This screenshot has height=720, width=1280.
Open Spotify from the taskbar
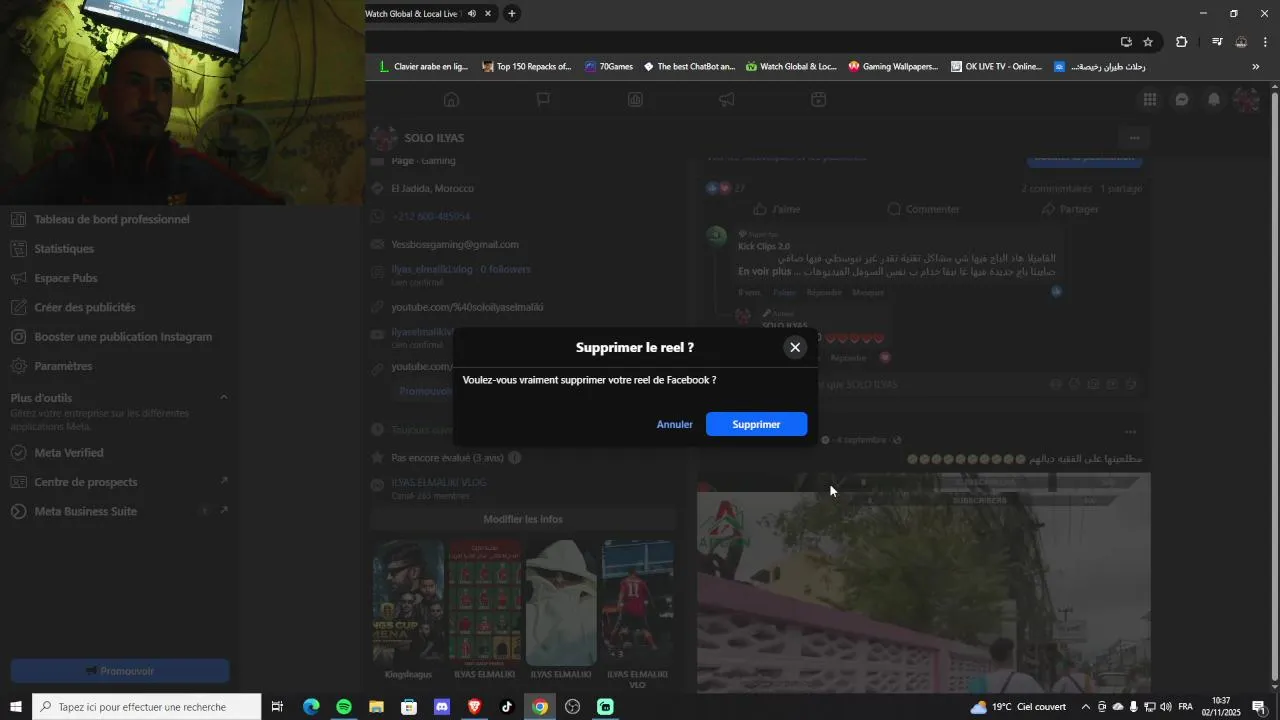[344, 707]
